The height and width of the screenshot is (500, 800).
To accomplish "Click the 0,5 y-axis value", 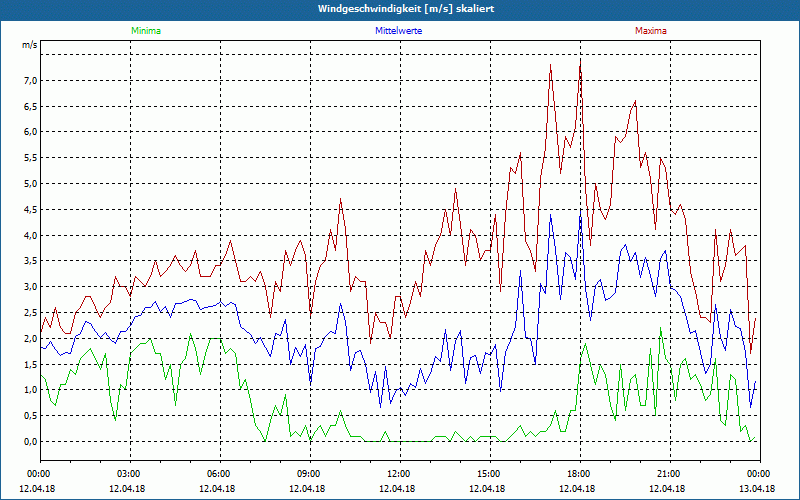I will point(30,415).
